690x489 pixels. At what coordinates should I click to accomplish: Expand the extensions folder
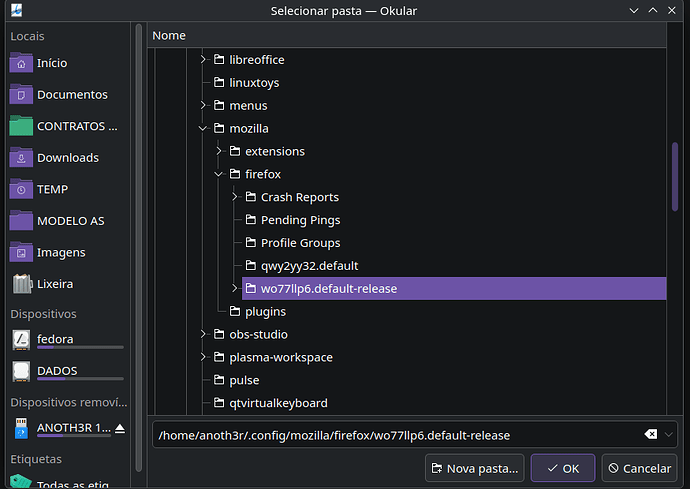(x=219, y=151)
